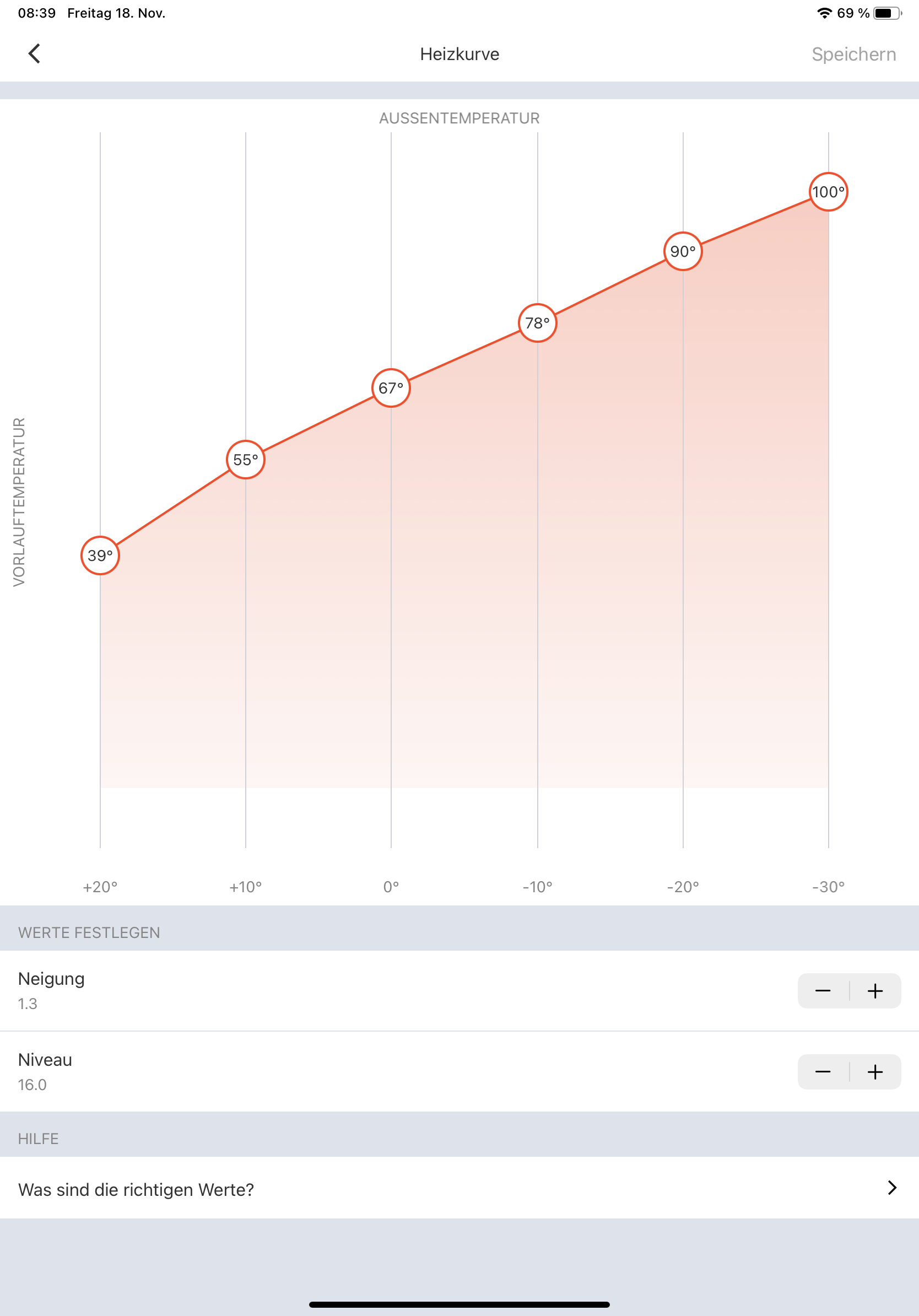Tap Speichern to save the heating curve
Image resolution: width=919 pixels, height=1316 pixels.
(853, 55)
